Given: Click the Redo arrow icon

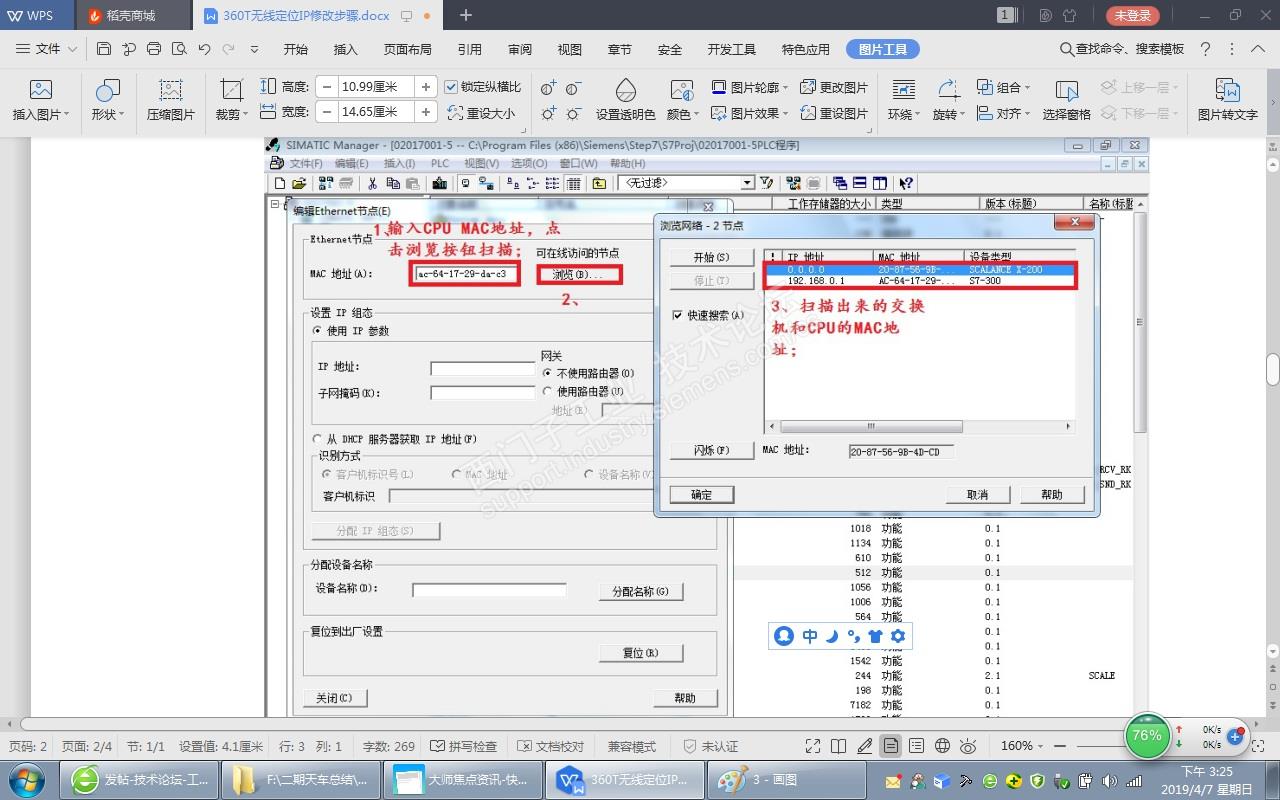Looking at the screenshot, I should point(229,49).
